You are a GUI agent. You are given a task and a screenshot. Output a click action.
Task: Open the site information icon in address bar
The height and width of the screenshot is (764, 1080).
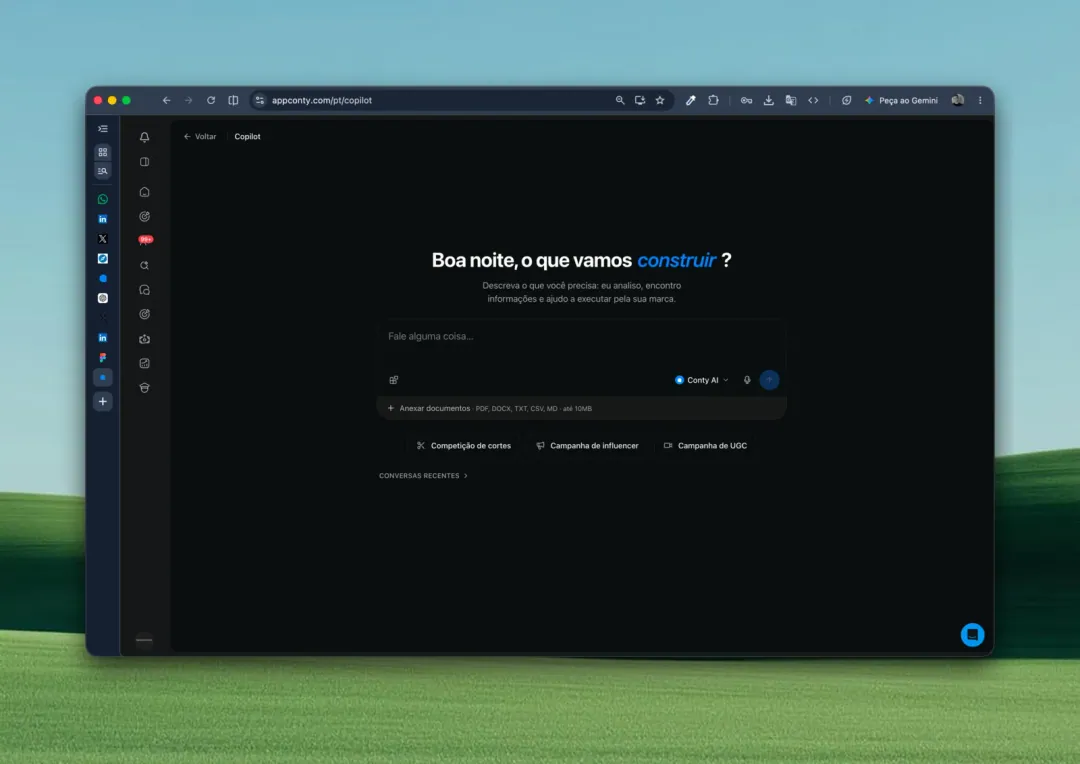[x=260, y=101]
